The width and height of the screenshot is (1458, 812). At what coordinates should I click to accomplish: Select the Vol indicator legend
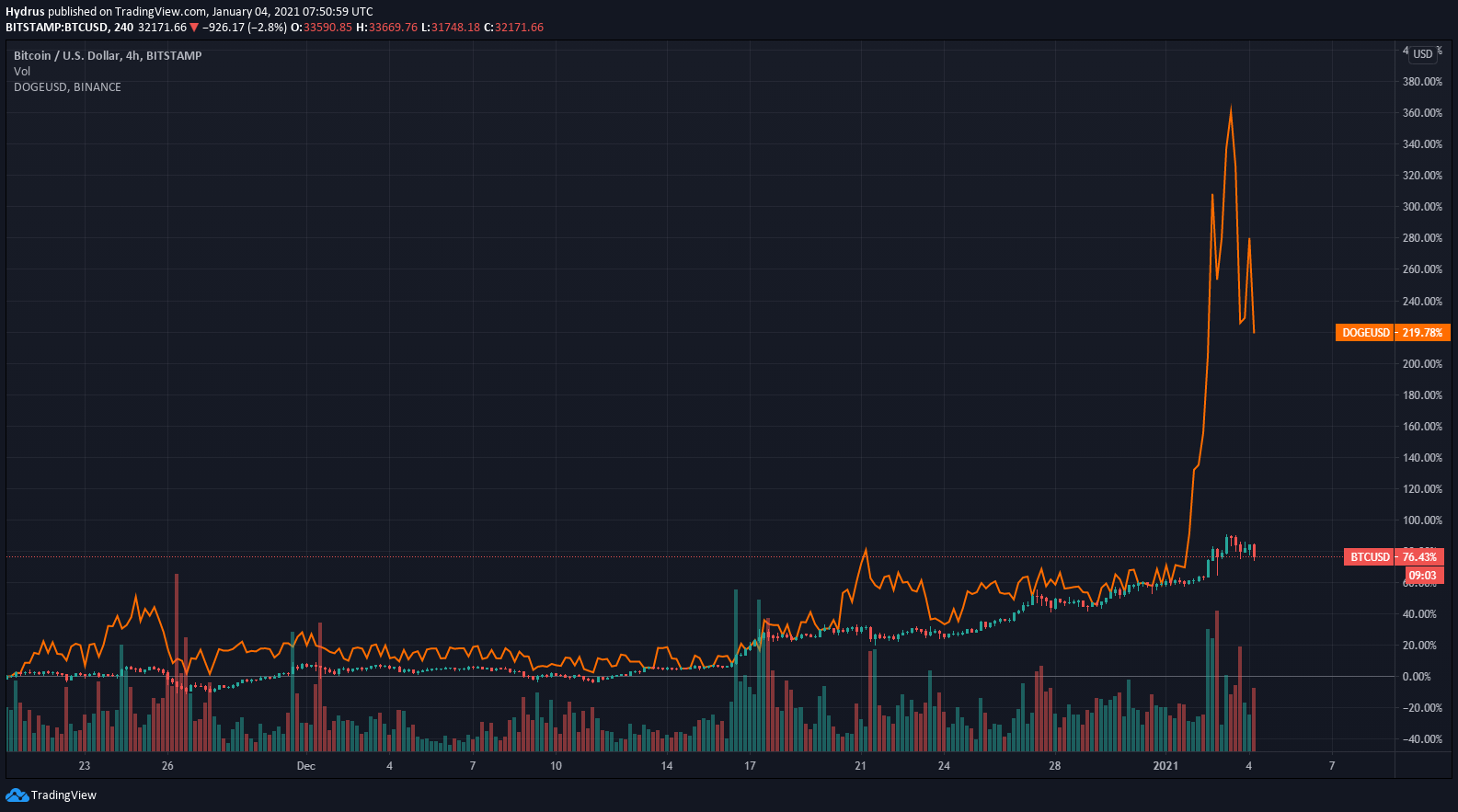click(22, 72)
